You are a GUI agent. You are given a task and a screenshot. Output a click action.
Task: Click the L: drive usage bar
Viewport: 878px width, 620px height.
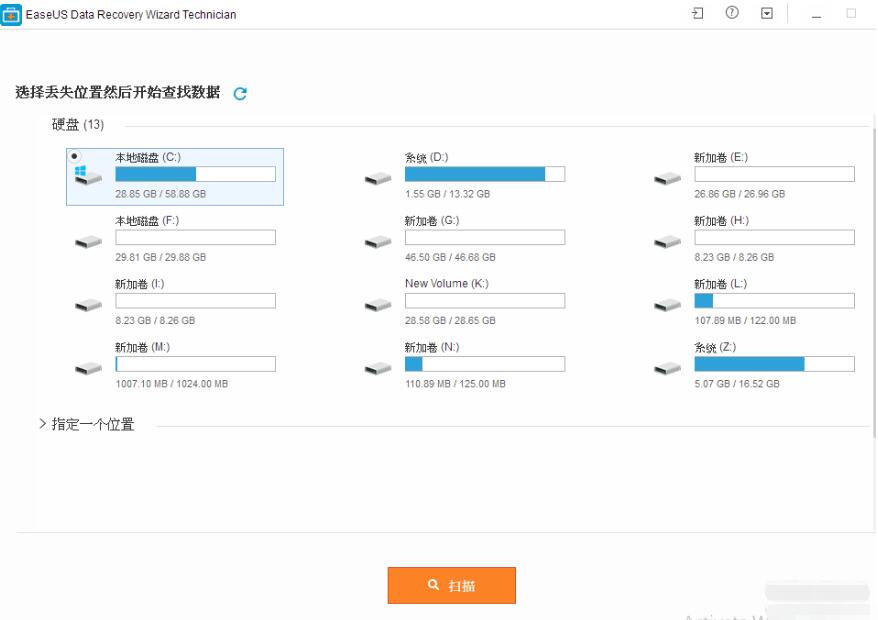click(774, 301)
